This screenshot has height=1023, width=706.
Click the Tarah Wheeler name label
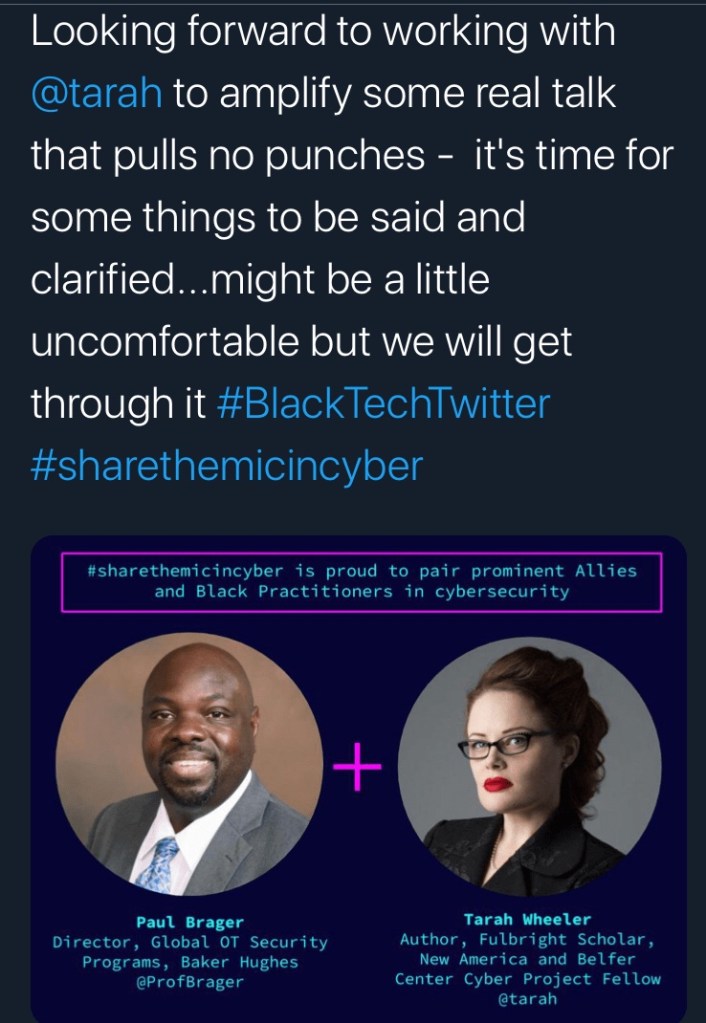[x=528, y=919]
